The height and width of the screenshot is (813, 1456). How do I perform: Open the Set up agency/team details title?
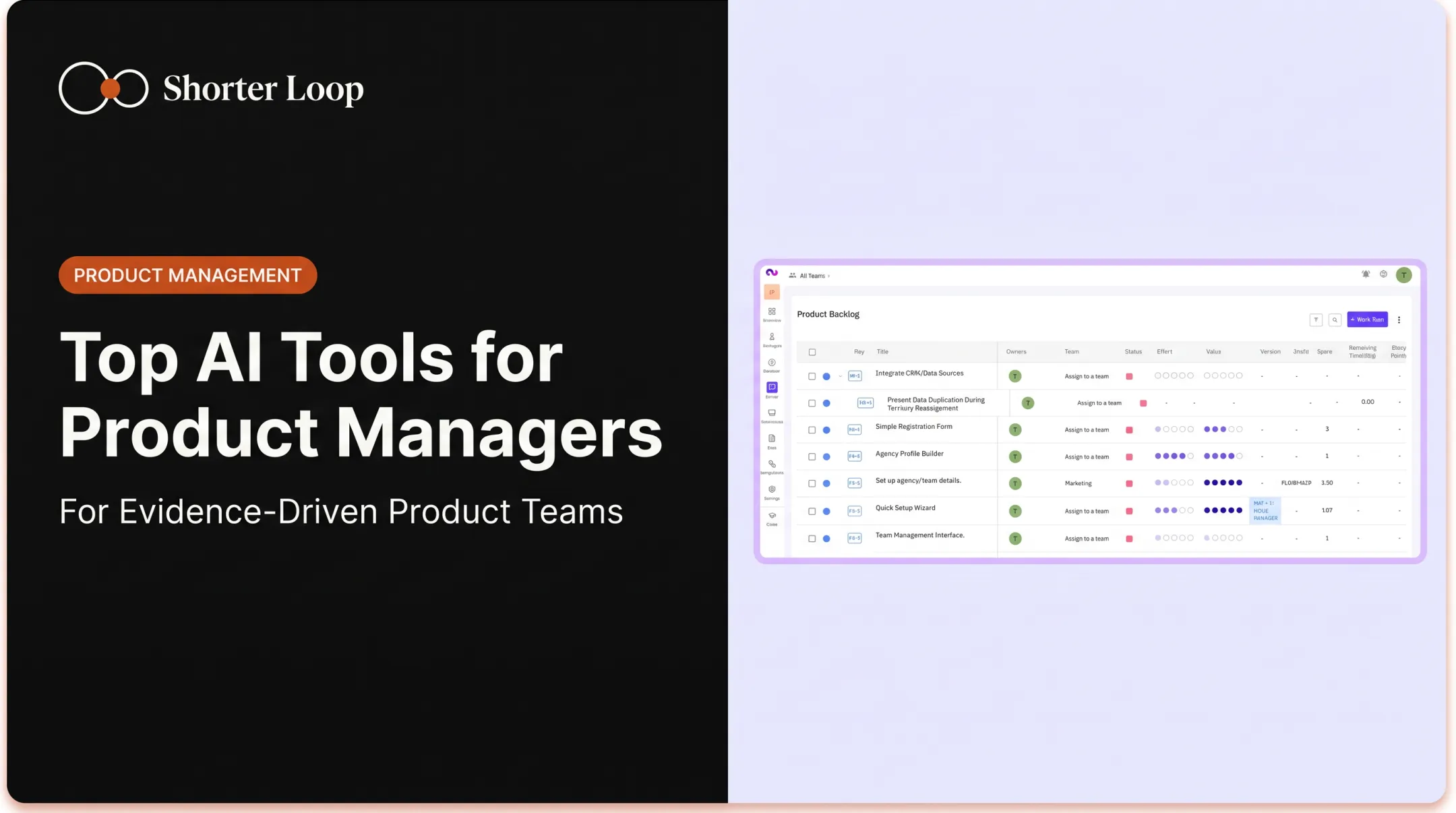click(x=918, y=481)
